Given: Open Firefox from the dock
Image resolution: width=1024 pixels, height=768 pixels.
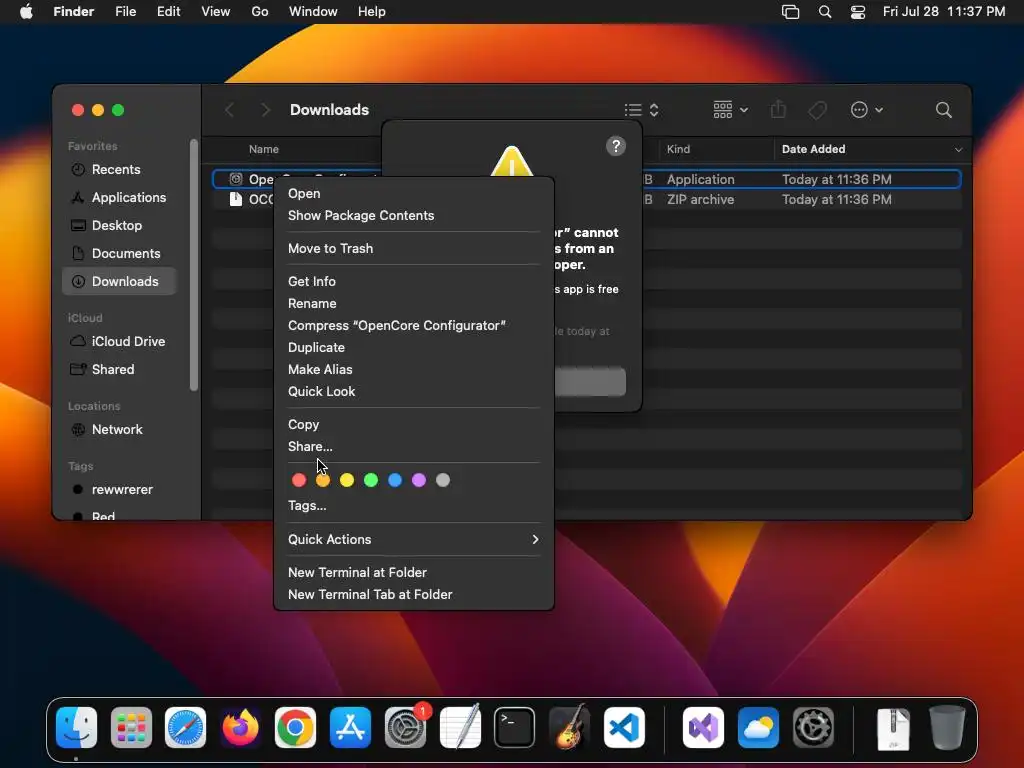Looking at the screenshot, I should coord(240,728).
